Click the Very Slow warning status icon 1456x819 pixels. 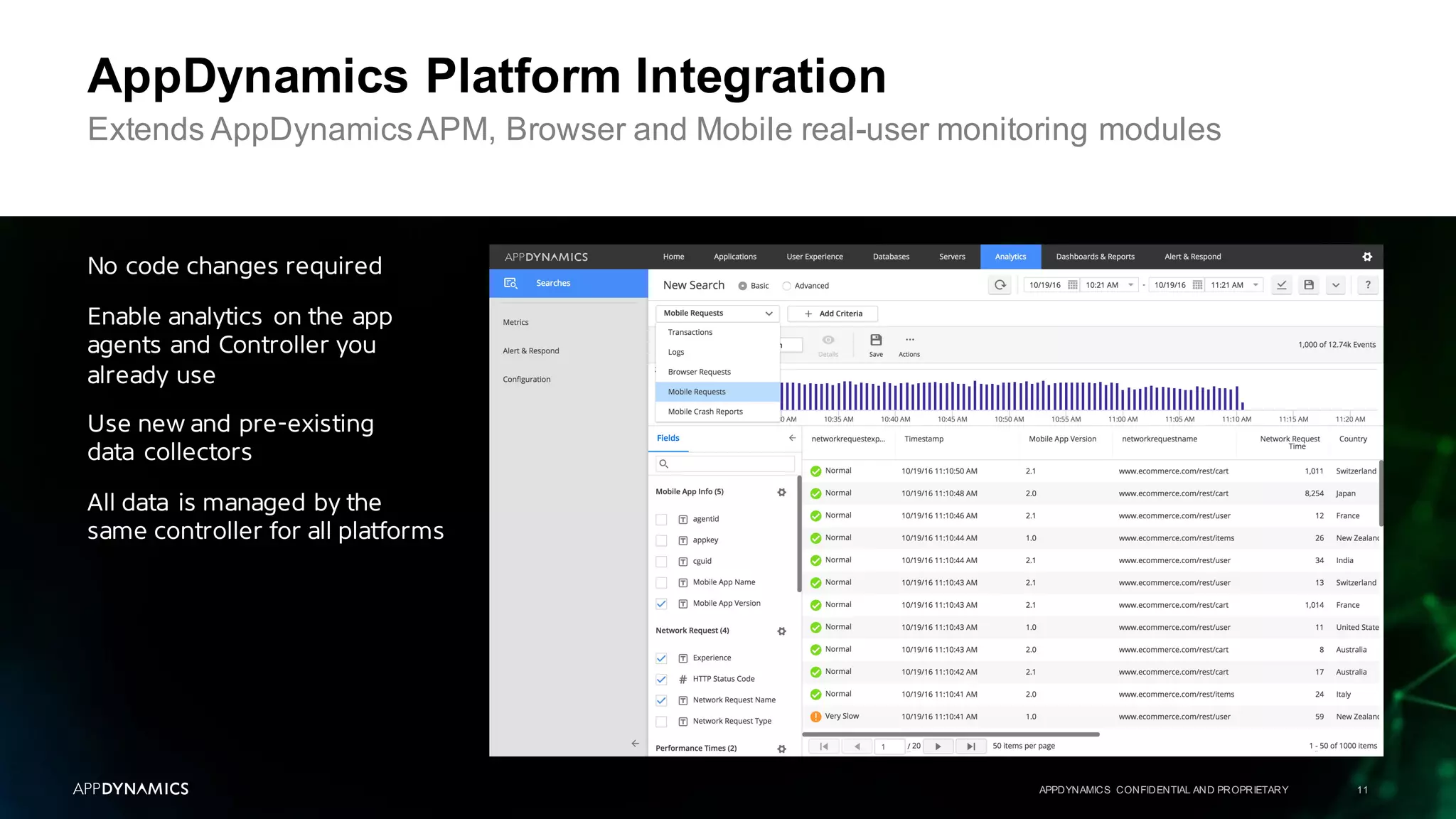pos(815,717)
